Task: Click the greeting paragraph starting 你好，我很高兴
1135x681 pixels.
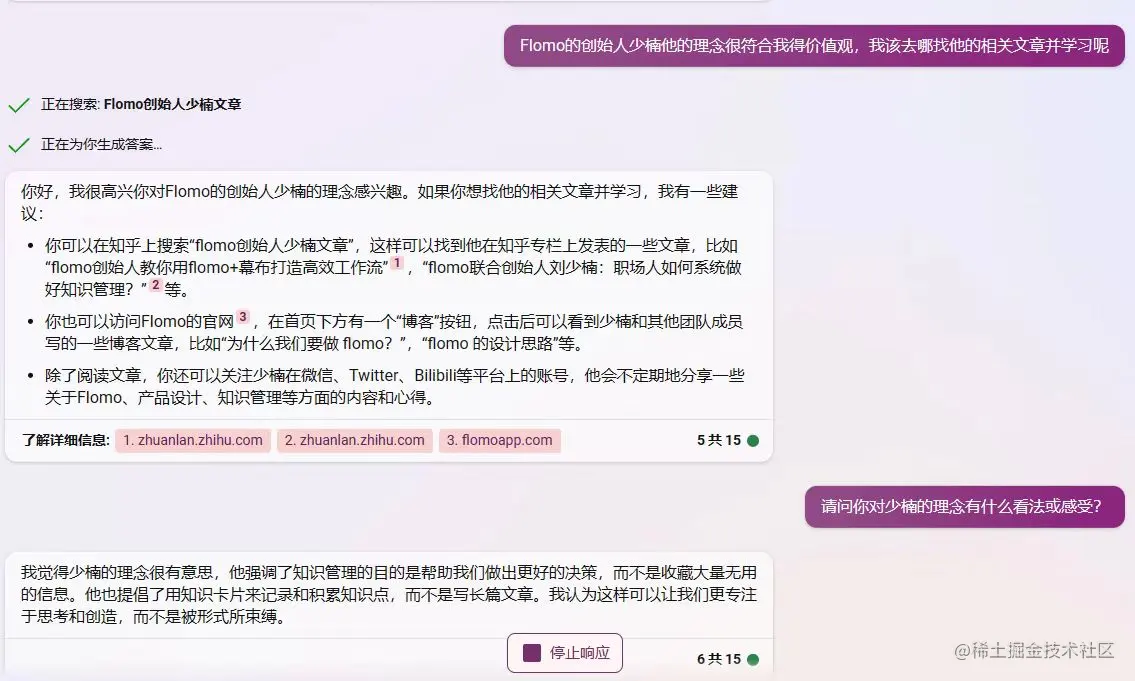Action: click(379, 202)
